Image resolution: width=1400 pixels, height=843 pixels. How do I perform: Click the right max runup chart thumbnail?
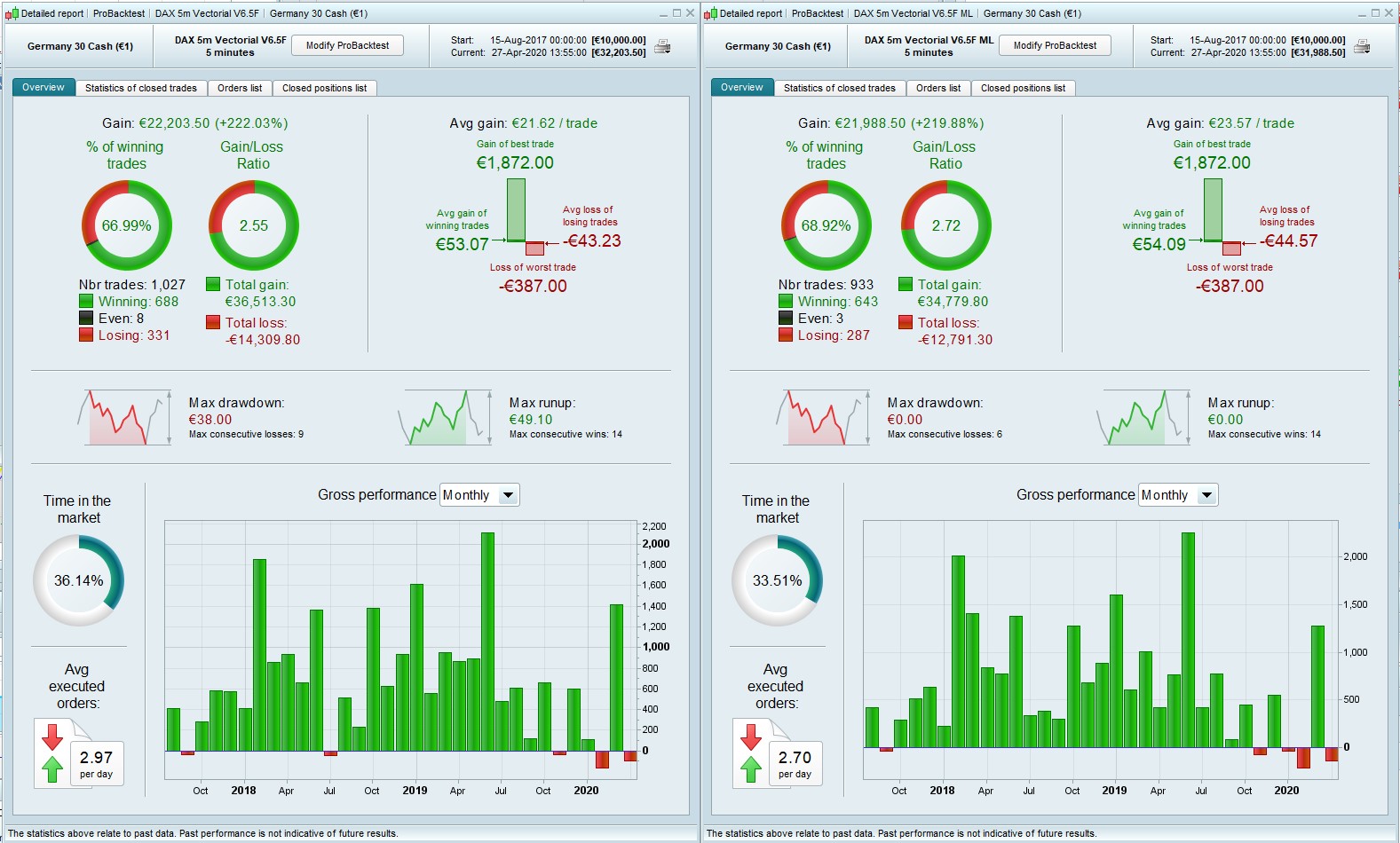pos(1143,416)
